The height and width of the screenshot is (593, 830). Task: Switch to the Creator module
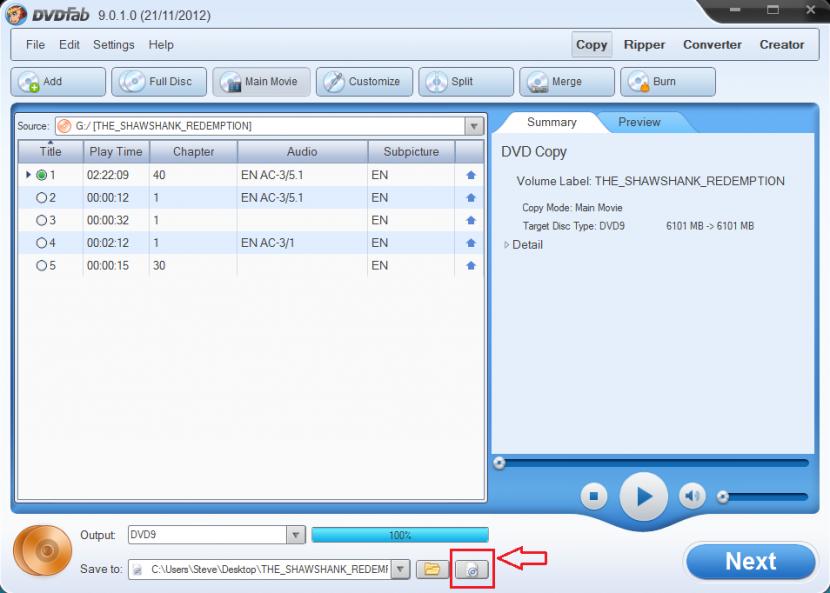coord(782,44)
